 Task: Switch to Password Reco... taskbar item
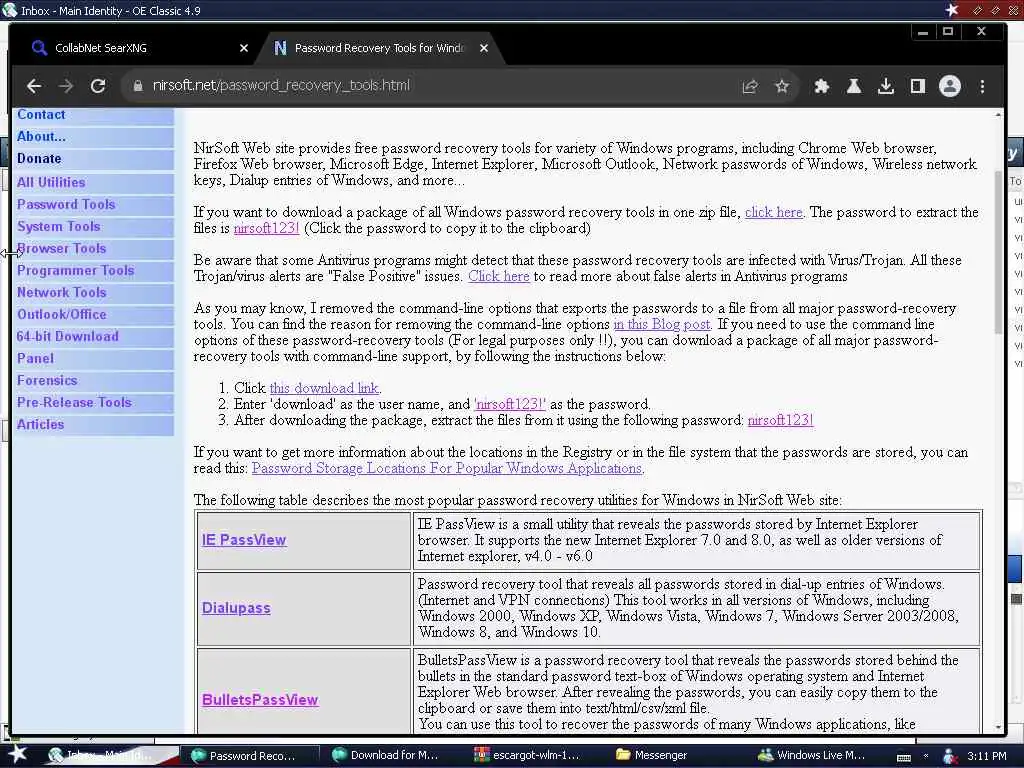(249, 756)
